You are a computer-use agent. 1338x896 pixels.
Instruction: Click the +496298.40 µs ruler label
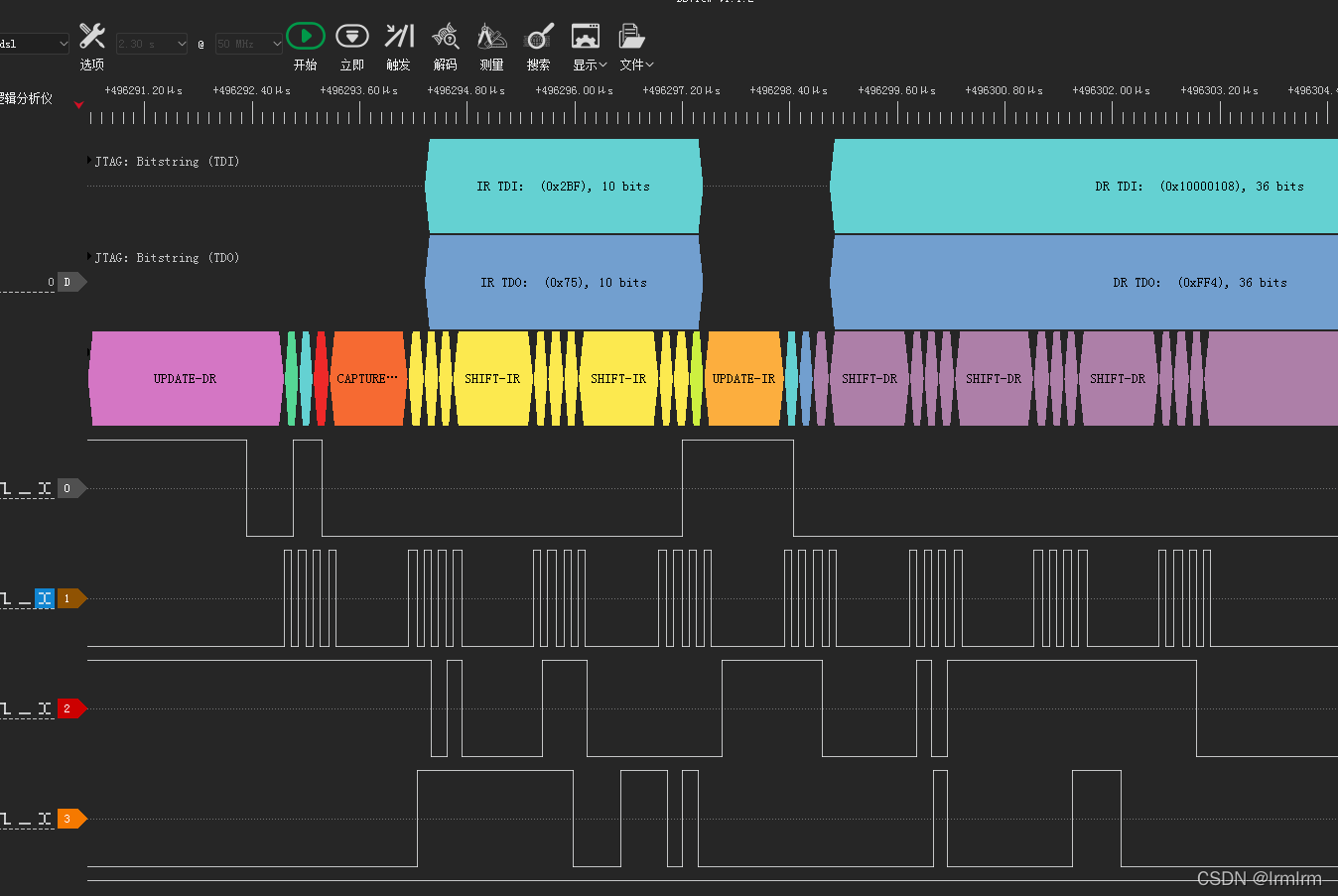789,90
